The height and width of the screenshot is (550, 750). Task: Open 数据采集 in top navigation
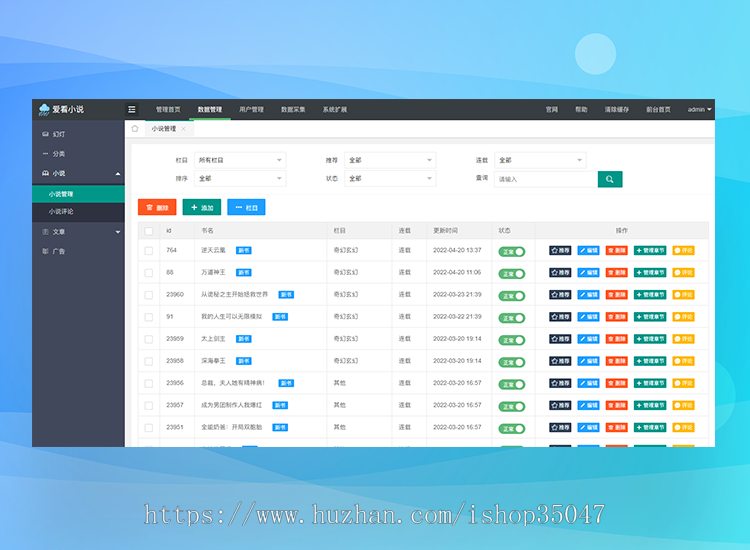[x=293, y=110]
